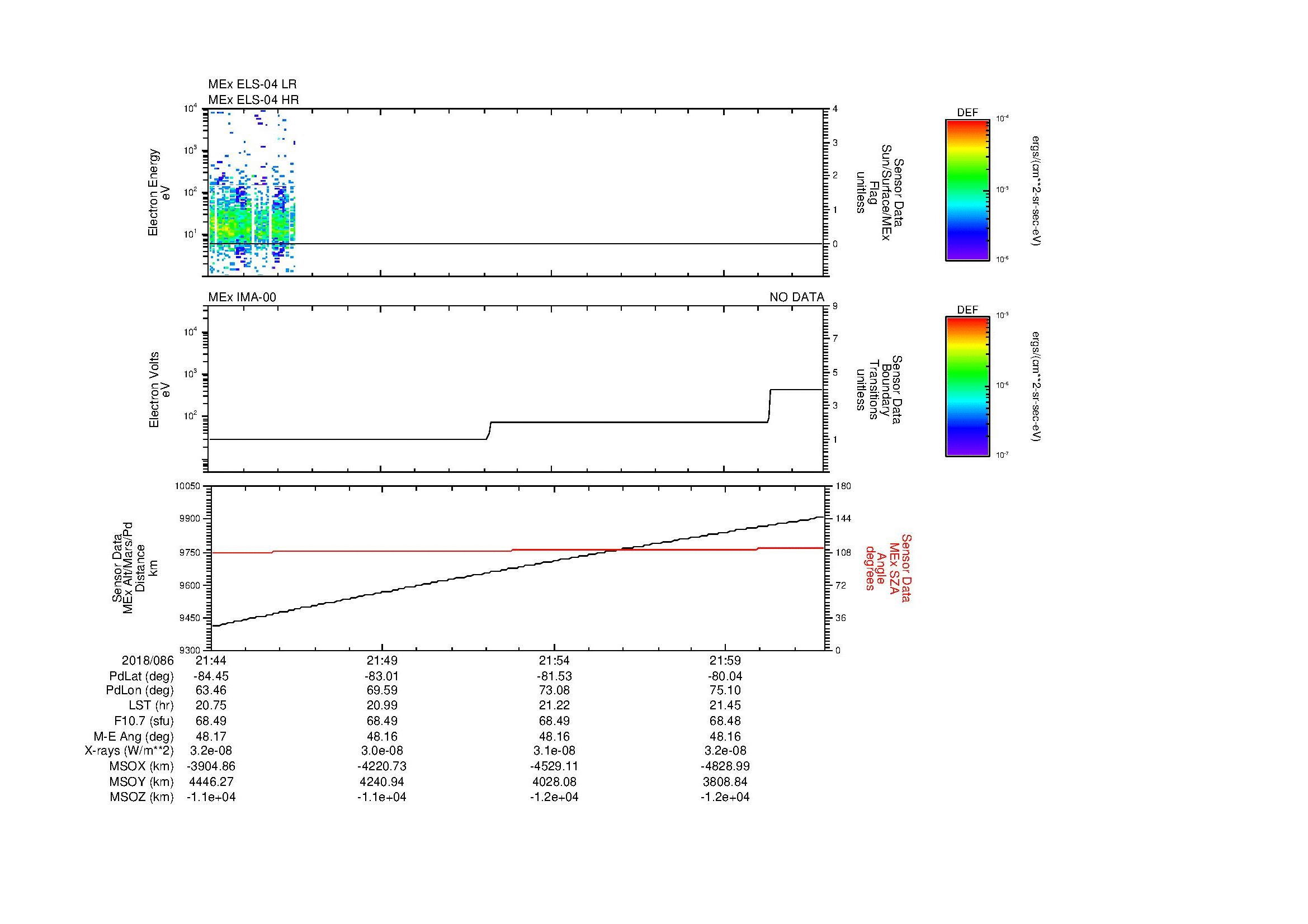This screenshot has width=1308, height=924.
Task: Click the altitude tick label '10050'
Action: coord(188,486)
